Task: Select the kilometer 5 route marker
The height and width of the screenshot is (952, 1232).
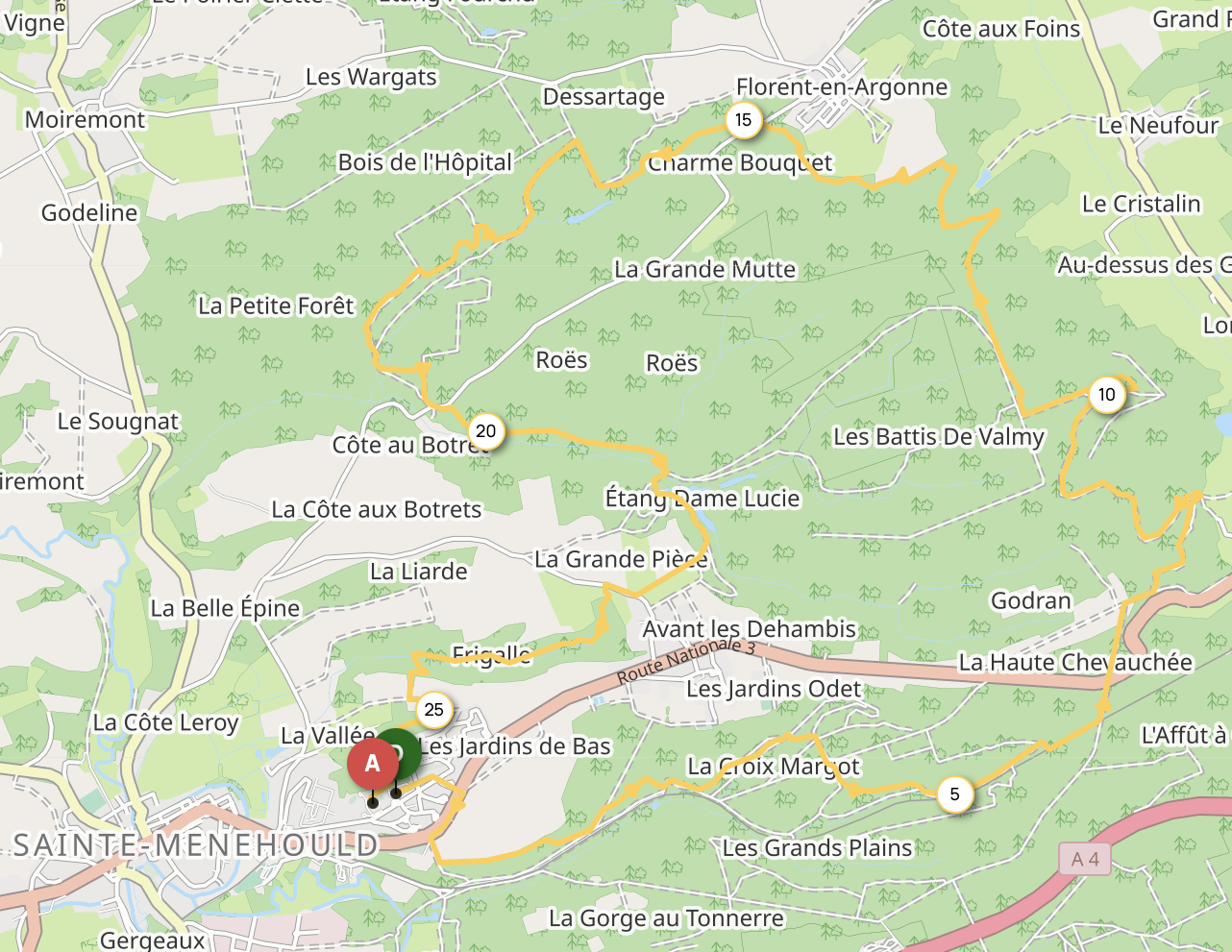Action: point(954,794)
